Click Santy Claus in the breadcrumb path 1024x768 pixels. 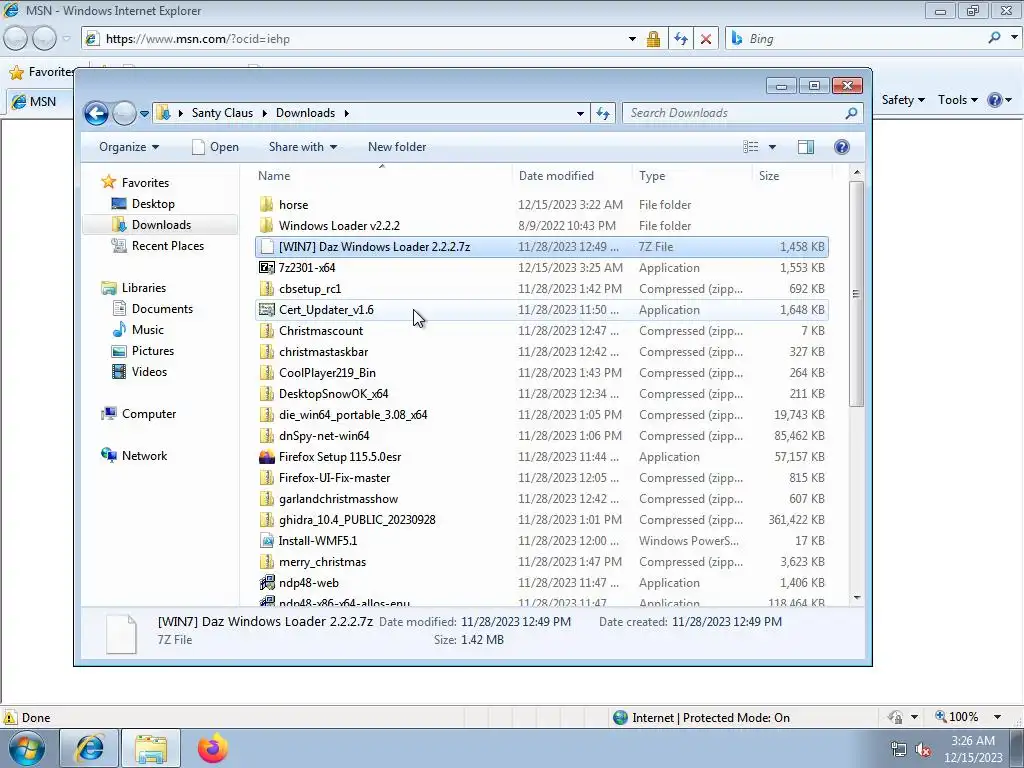coord(222,113)
